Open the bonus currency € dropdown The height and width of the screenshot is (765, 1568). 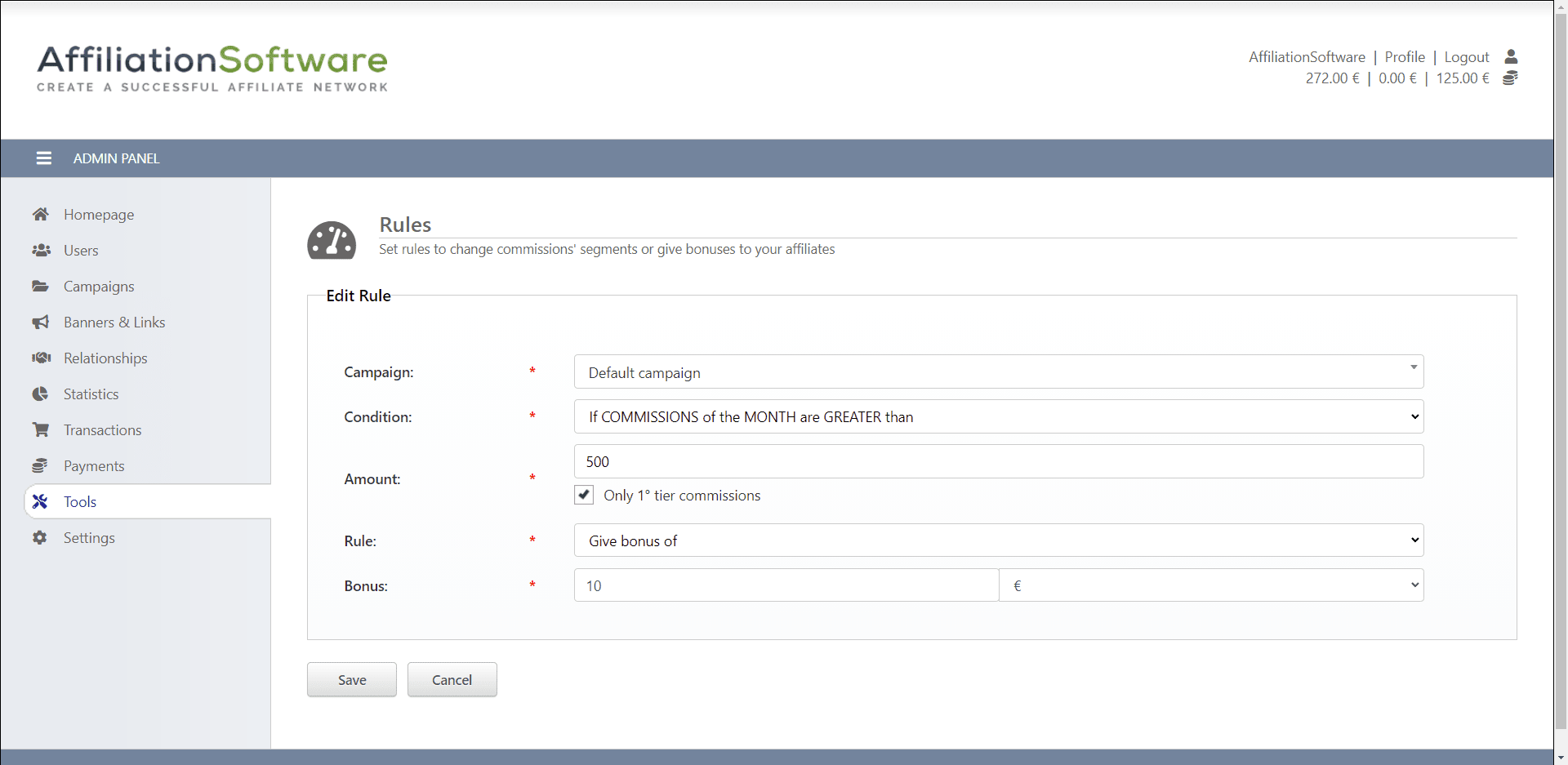pyautogui.click(x=1211, y=585)
